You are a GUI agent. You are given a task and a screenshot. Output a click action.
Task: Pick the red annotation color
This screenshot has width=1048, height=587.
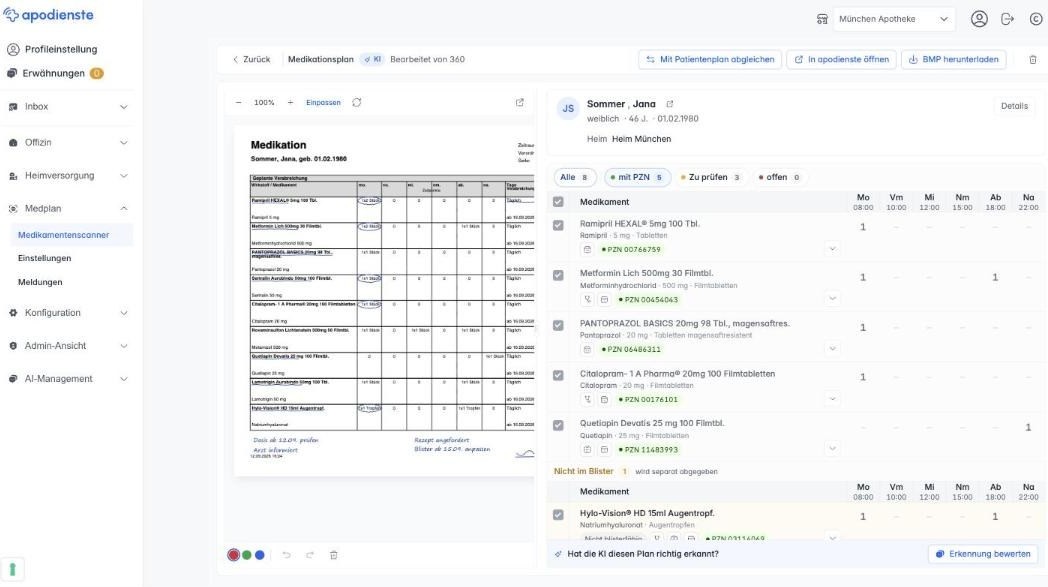(x=233, y=555)
